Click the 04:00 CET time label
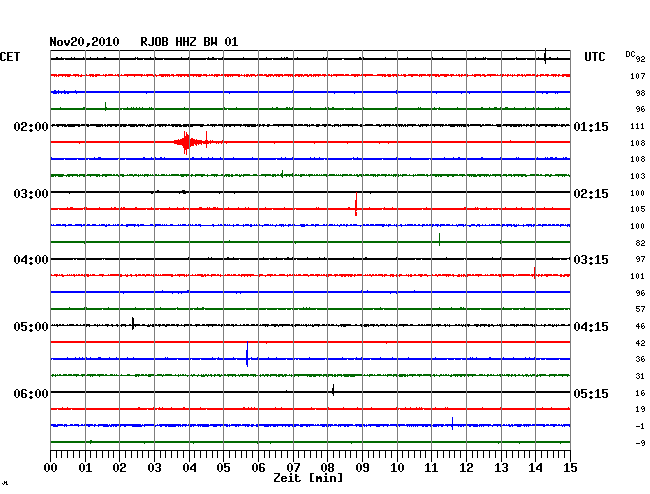The width and height of the screenshot is (650, 494). pyautogui.click(x=31, y=260)
